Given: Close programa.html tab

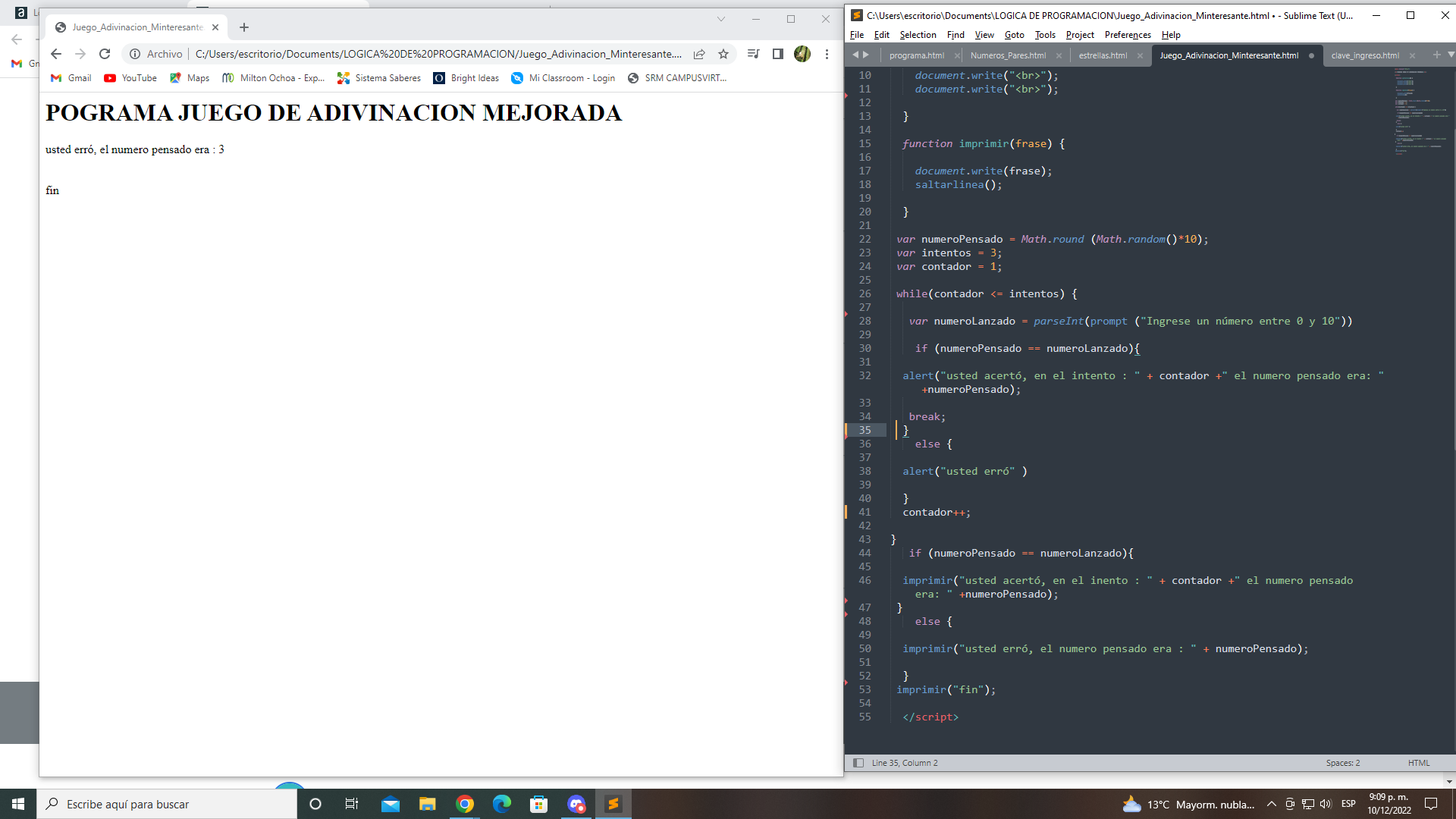Looking at the screenshot, I should [957, 55].
